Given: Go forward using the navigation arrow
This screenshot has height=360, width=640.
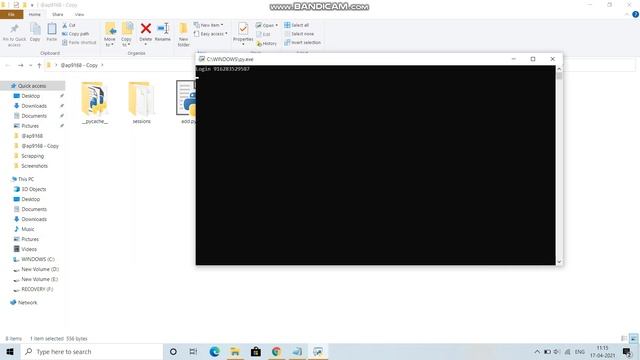Looking at the screenshot, I should pyautogui.click(x=20, y=65).
